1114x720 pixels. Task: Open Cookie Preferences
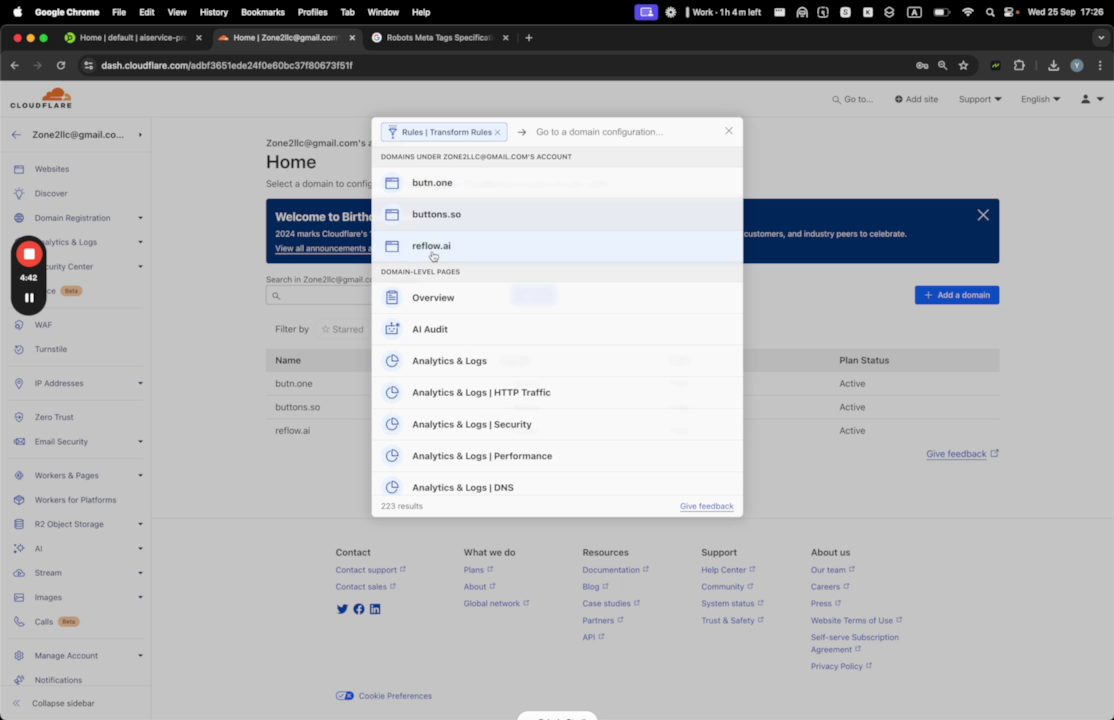[384, 696]
